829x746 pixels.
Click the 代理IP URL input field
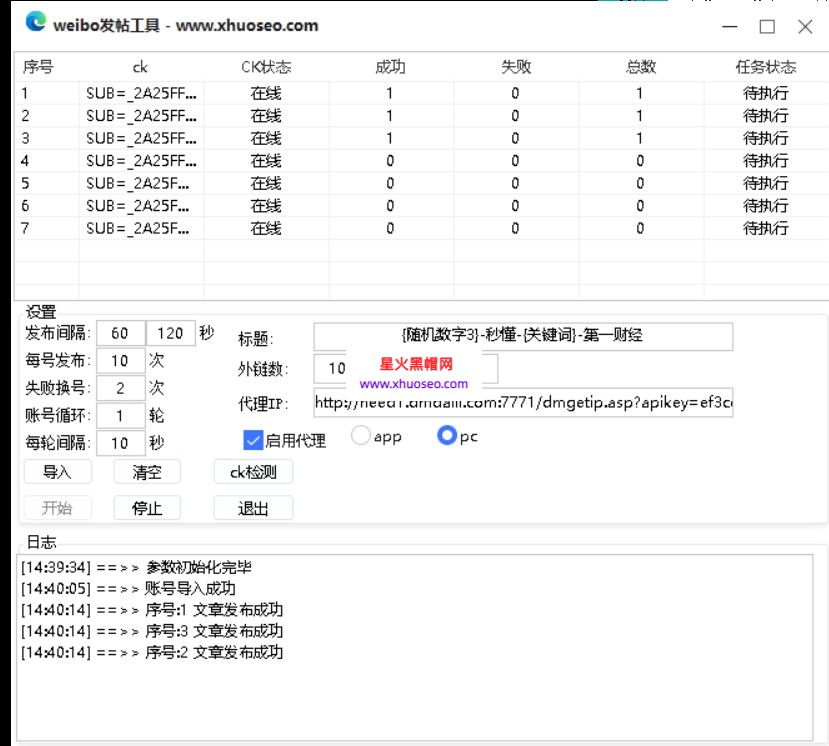(523, 403)
